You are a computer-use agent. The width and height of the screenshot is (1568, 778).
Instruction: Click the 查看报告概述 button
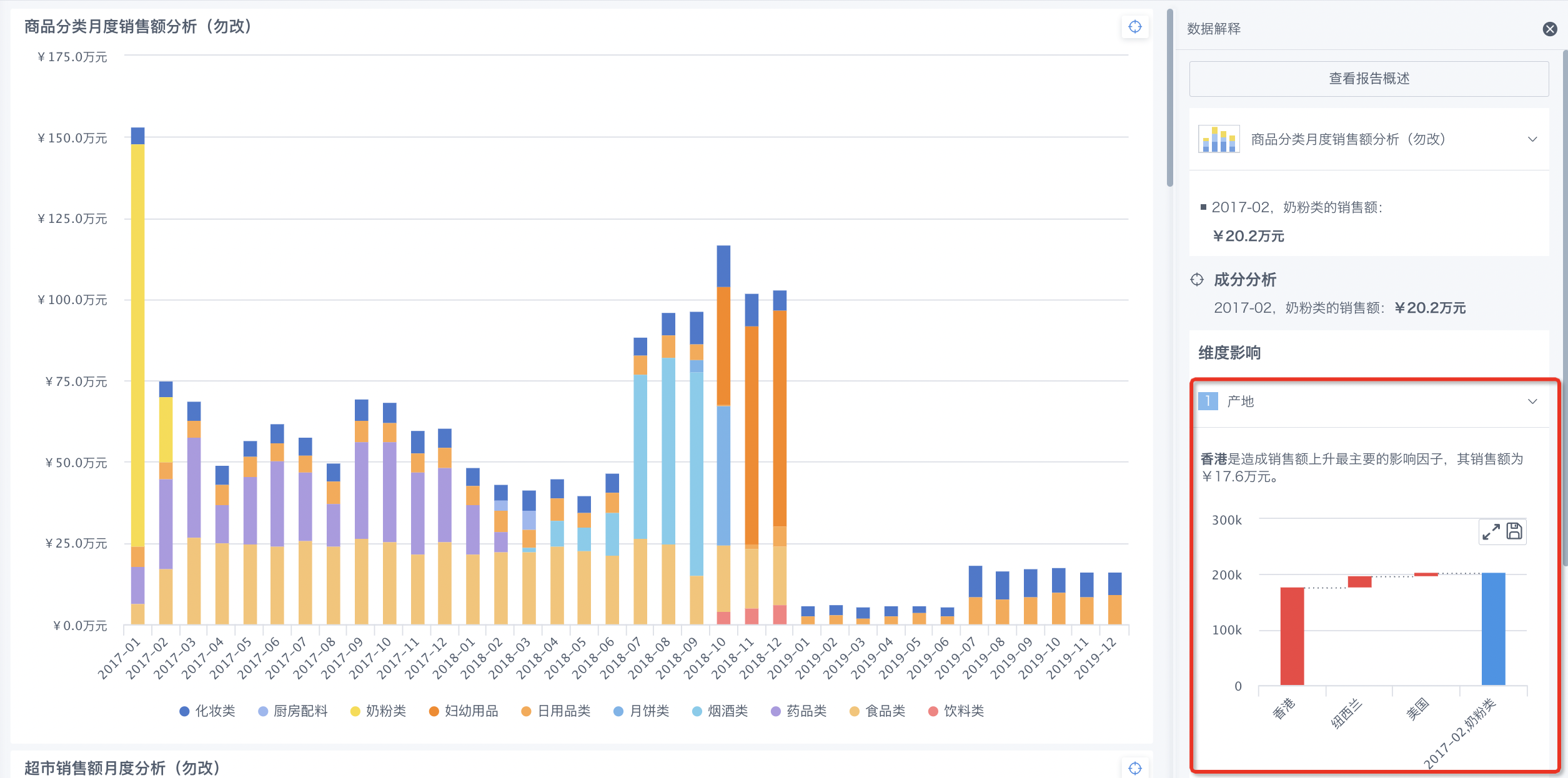tap(1368, 79)
